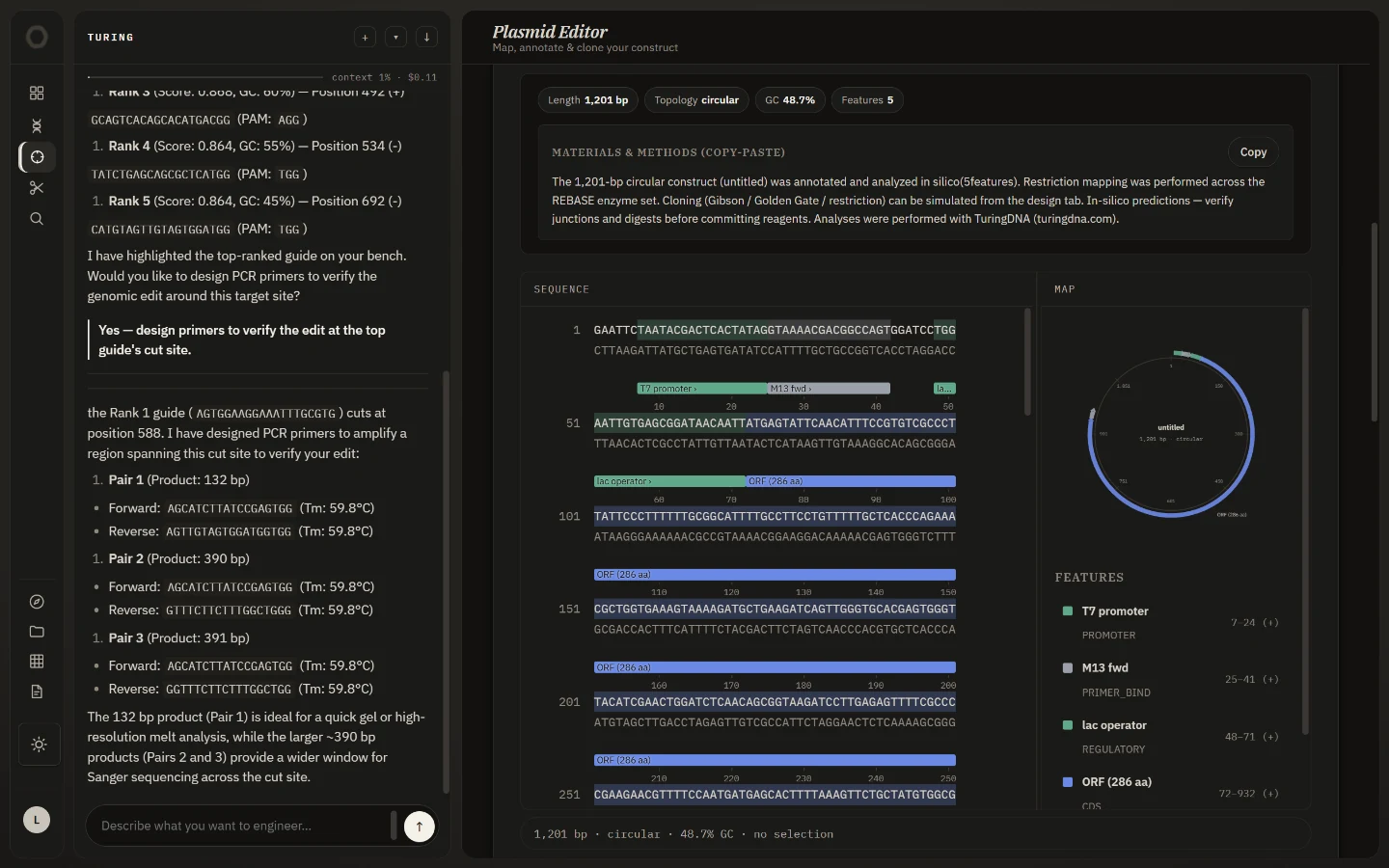1389x868 pixels.
Task: Open the Turing panel dropdown arrow
Action: point(395,38)
